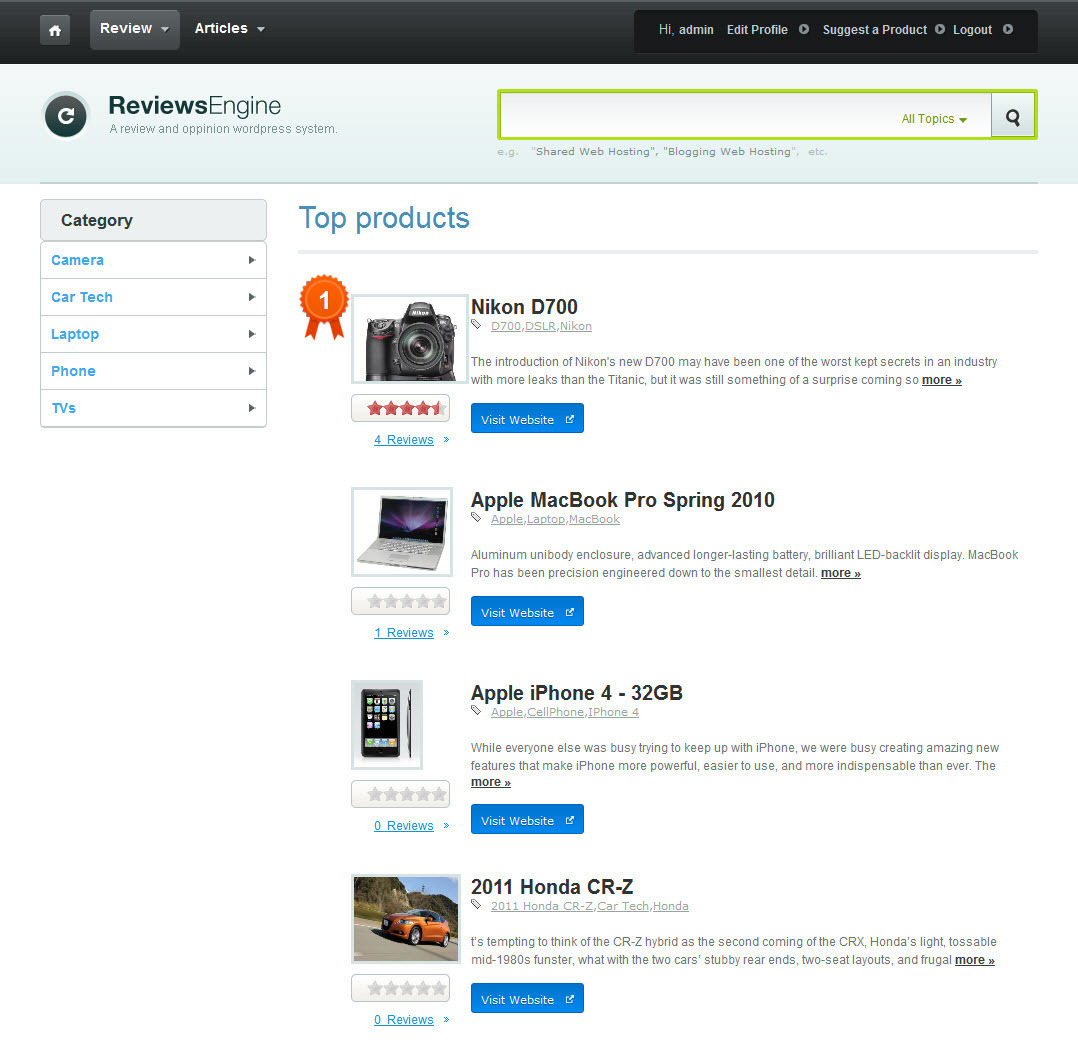Expand the Camera category

click(x=252, y=260)
